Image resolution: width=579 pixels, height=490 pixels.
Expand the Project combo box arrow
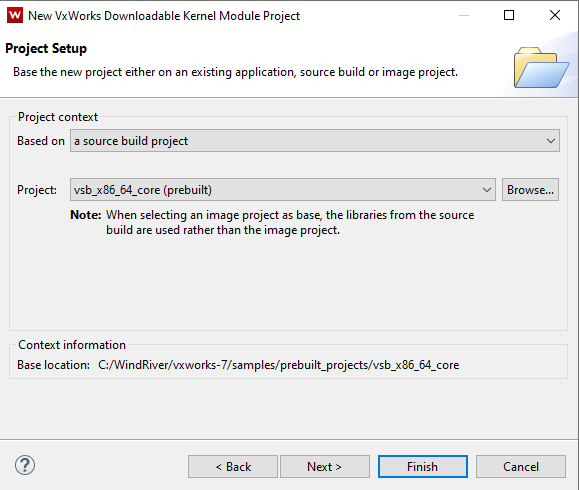click(487, 190)
